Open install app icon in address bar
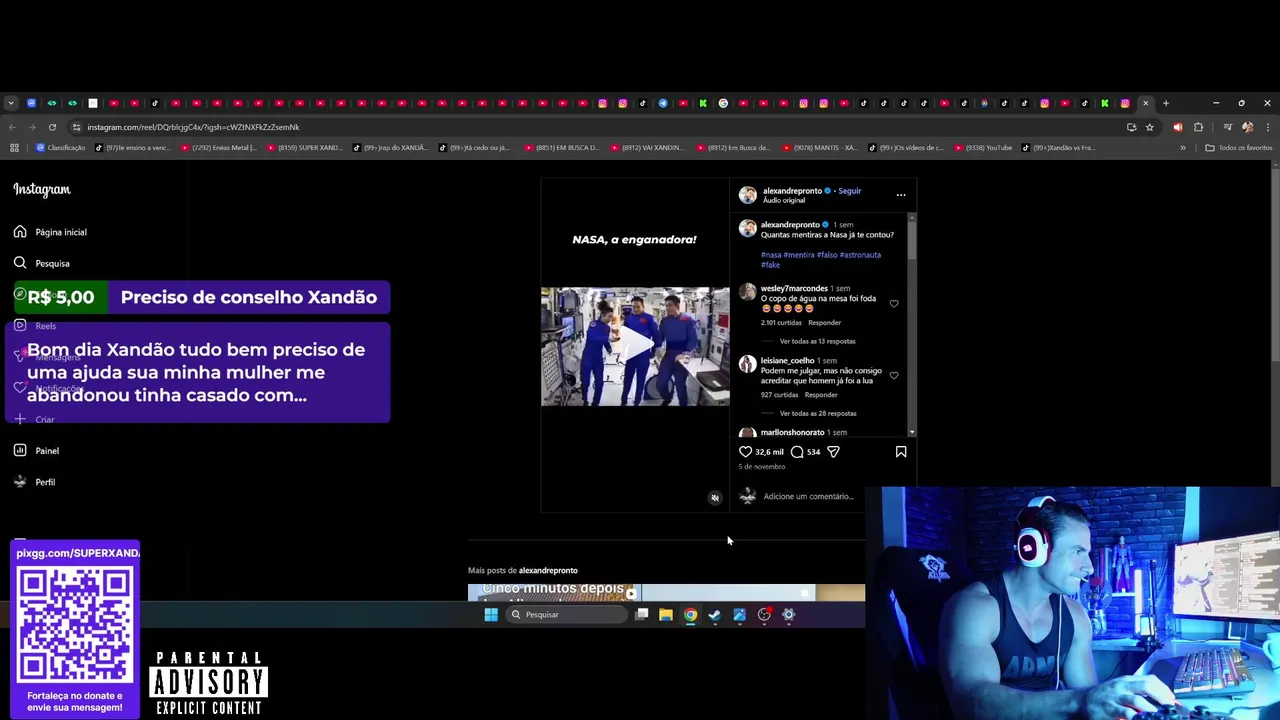Image resolution: width=1280 pixels, height=720 pixels. click(x=1131, y=127)
